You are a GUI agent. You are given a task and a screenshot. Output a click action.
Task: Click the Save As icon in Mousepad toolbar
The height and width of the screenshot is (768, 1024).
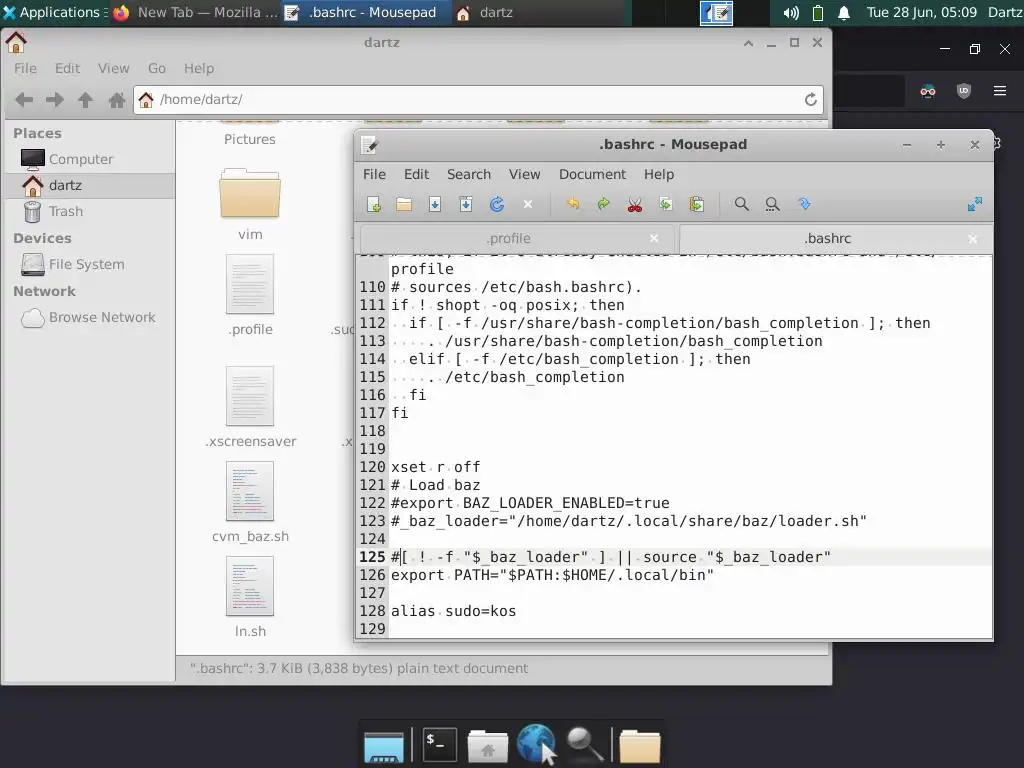[x=466, y=204]
